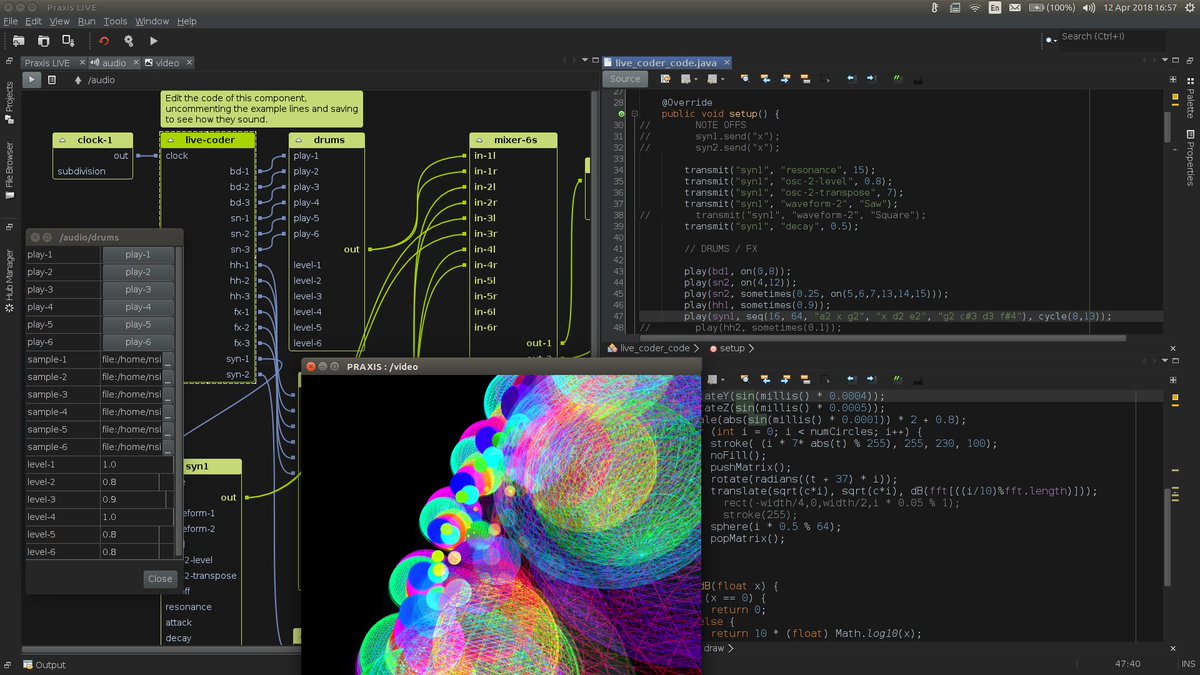Click the green comment toggle icon in editor
Image resolution: width=1200 pixels, height=675 pixels.
tap(897, 78)
